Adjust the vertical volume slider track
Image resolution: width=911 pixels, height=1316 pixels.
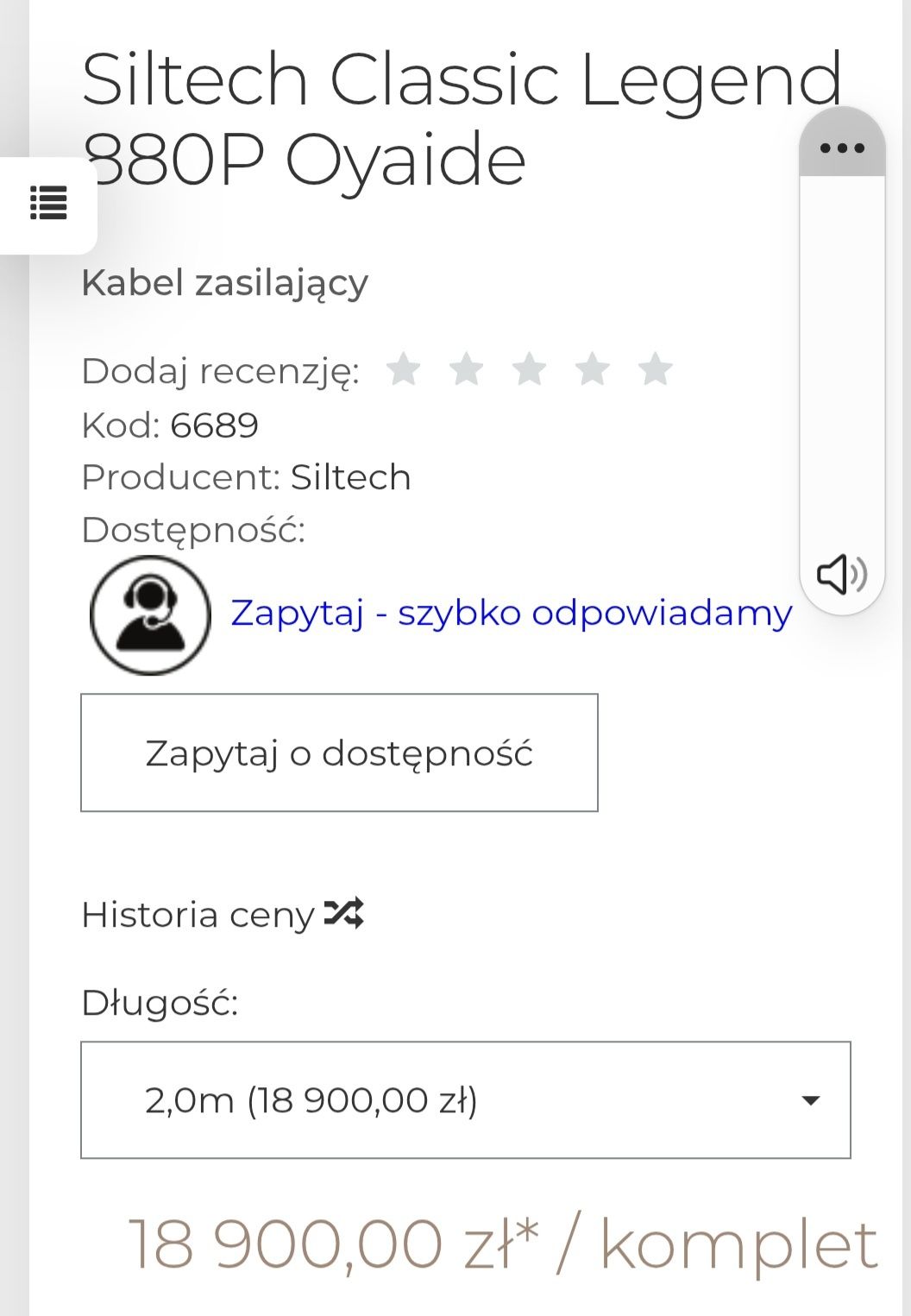tap(842, 362)
